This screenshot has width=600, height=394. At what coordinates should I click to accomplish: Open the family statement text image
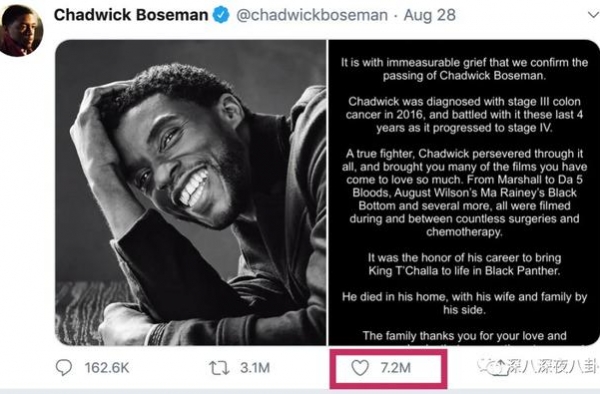pyautogui.click(x=464, y=192)
